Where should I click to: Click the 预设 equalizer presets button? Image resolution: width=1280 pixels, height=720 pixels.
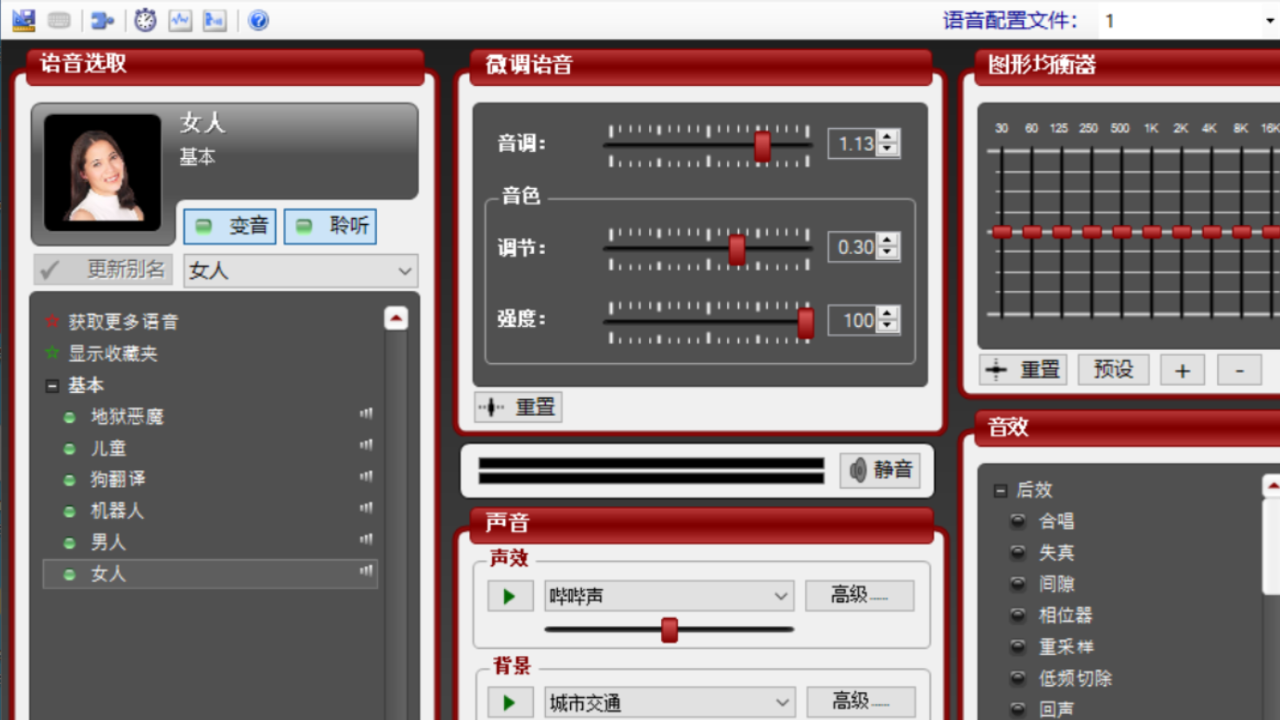[x=1113, y=369]
